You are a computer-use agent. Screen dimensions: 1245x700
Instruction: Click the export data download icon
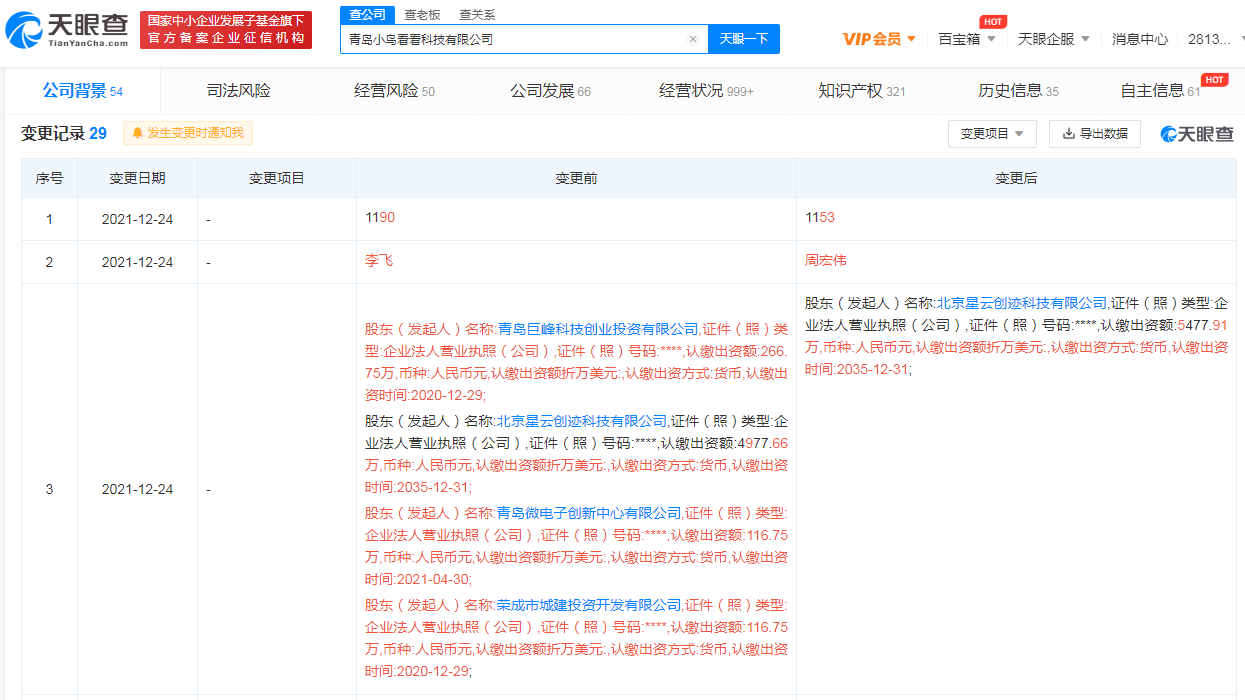point(1068,133)
